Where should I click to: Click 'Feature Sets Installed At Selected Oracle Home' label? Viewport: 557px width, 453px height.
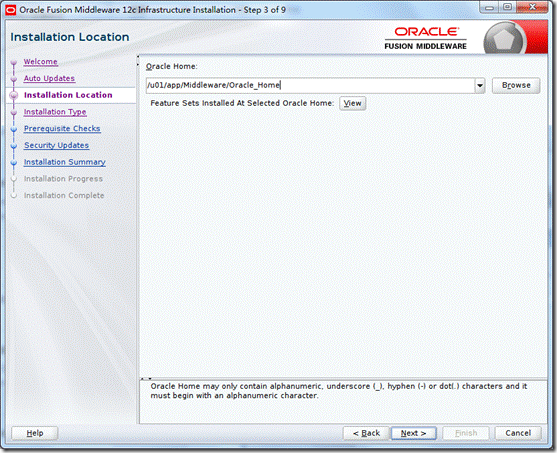click(242, 103)
